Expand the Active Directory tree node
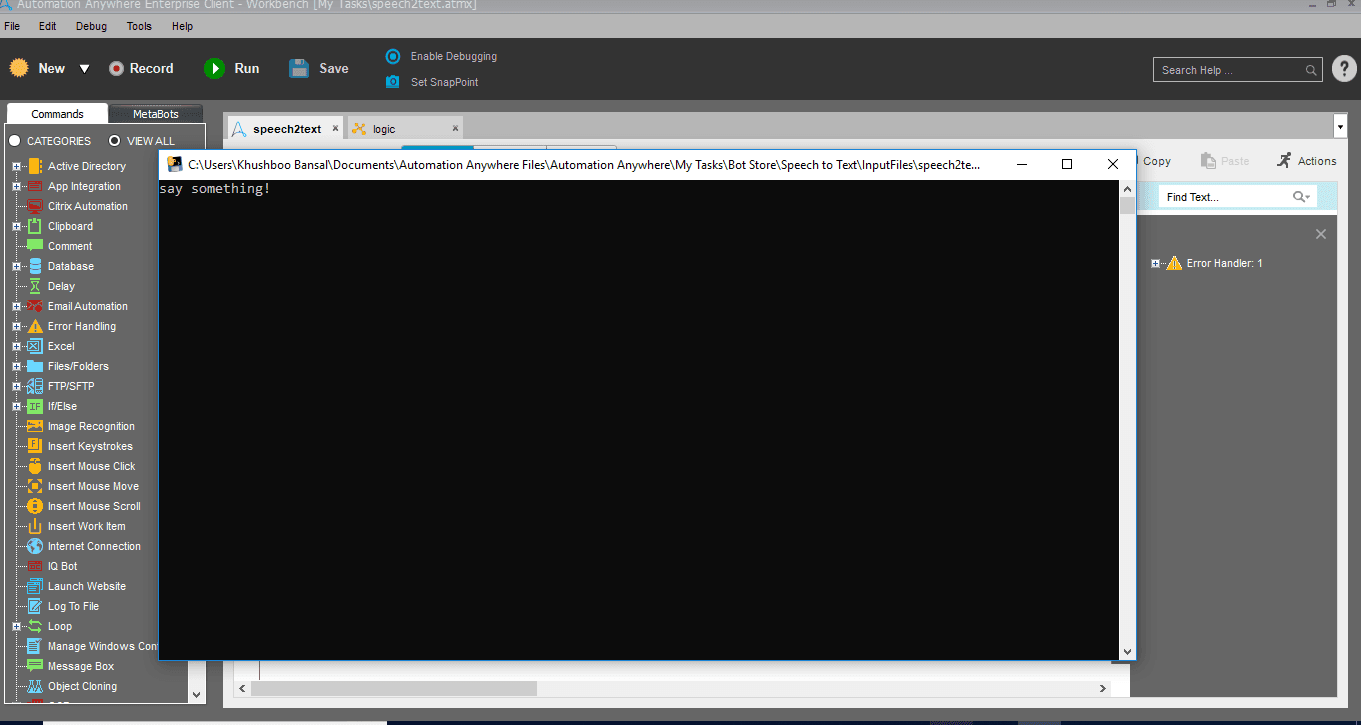 pyautogui.click(x=16, y=166)
